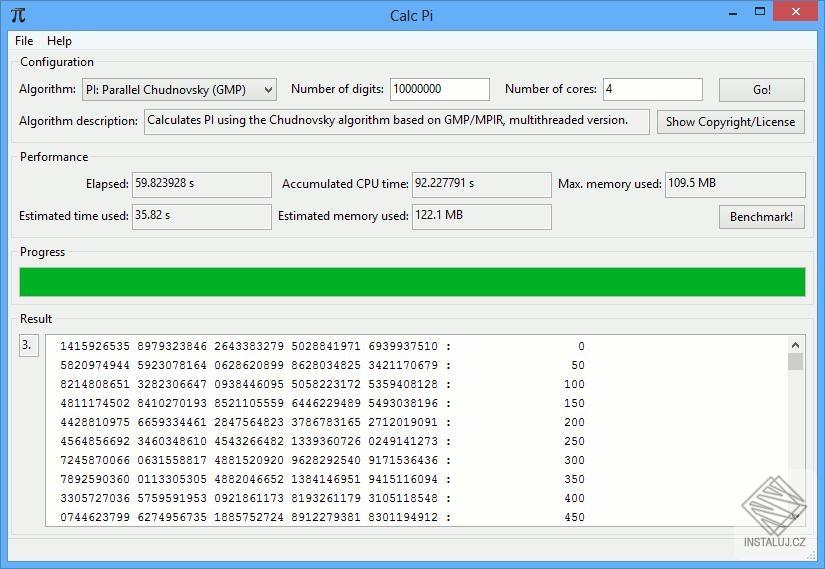
Task: Click Show Copyright/License button
Action: coord(730,122)
